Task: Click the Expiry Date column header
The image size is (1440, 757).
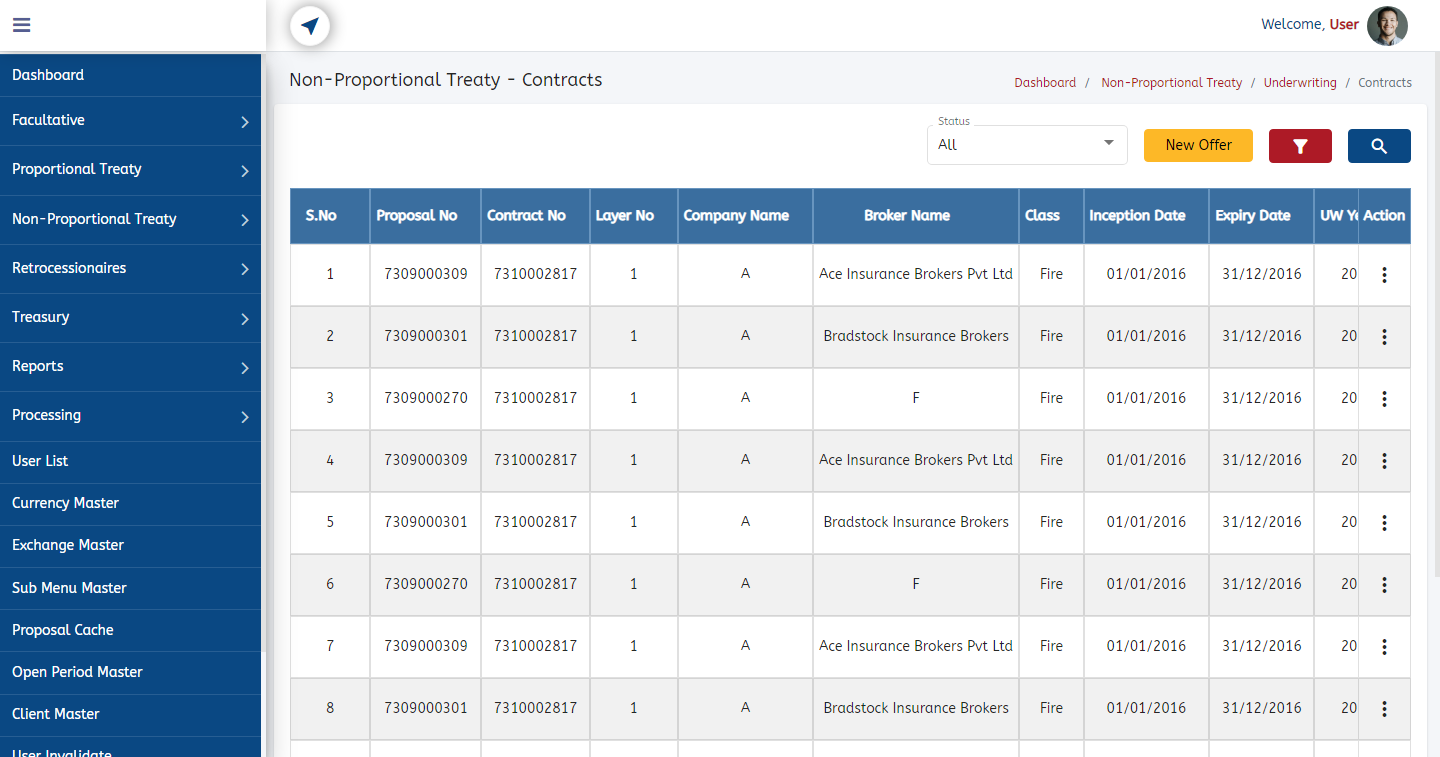Action: tap(1261, 216)
